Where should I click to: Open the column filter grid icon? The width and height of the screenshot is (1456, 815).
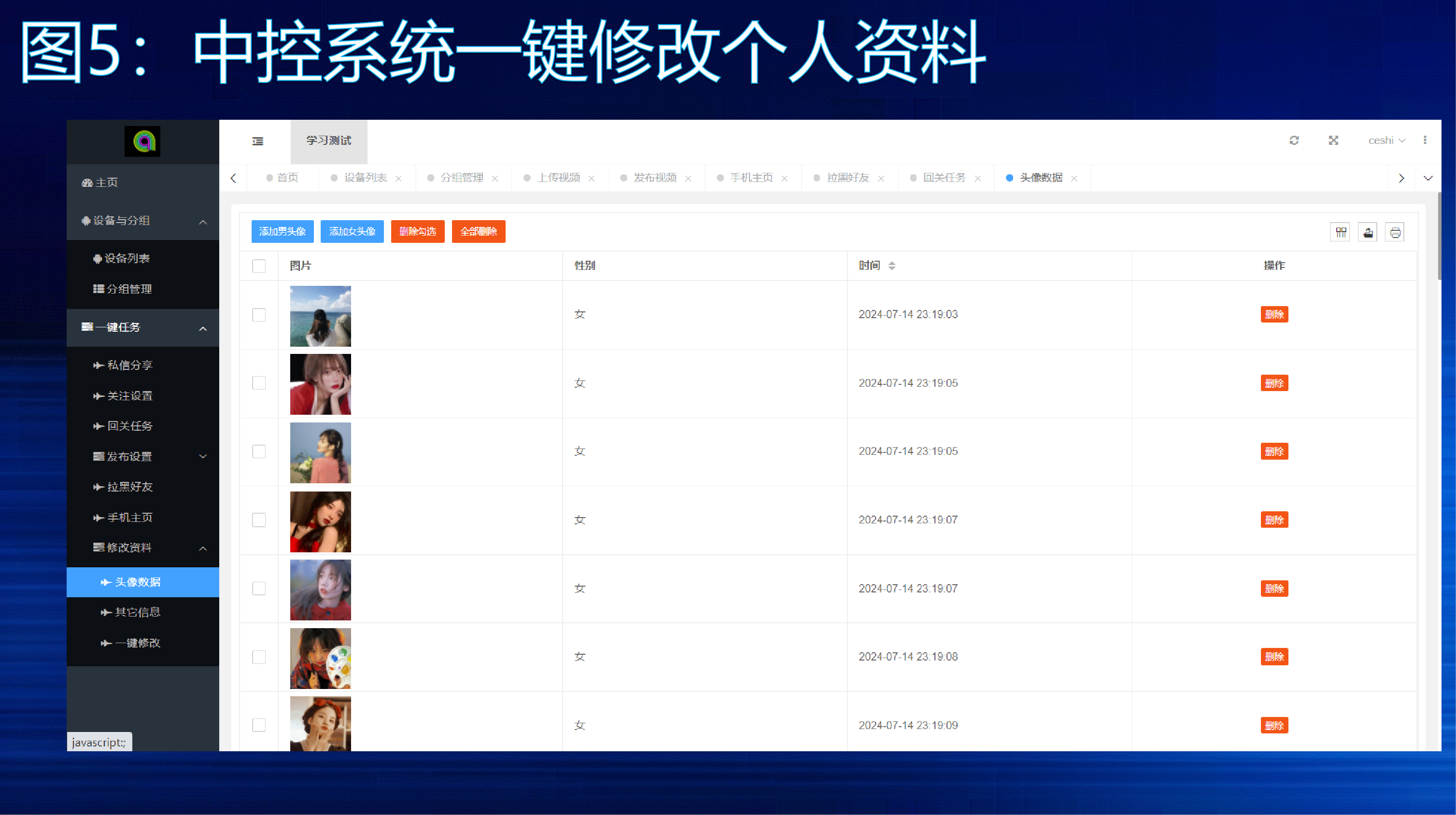click(1341, 232)
